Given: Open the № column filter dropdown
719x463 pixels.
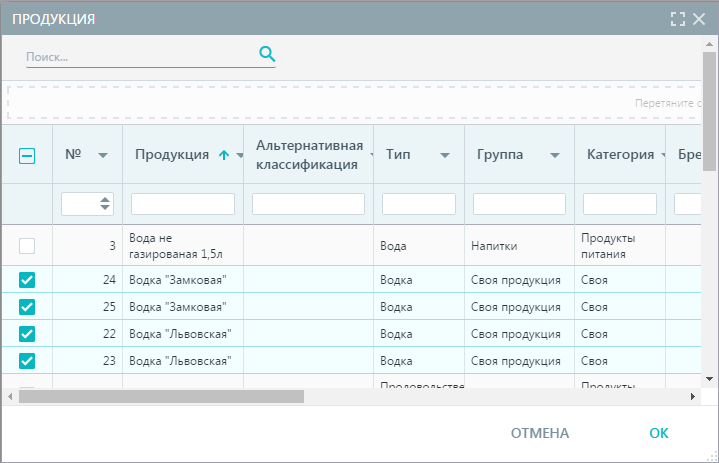Looking at the screenshot, I should tap(103, 155).
